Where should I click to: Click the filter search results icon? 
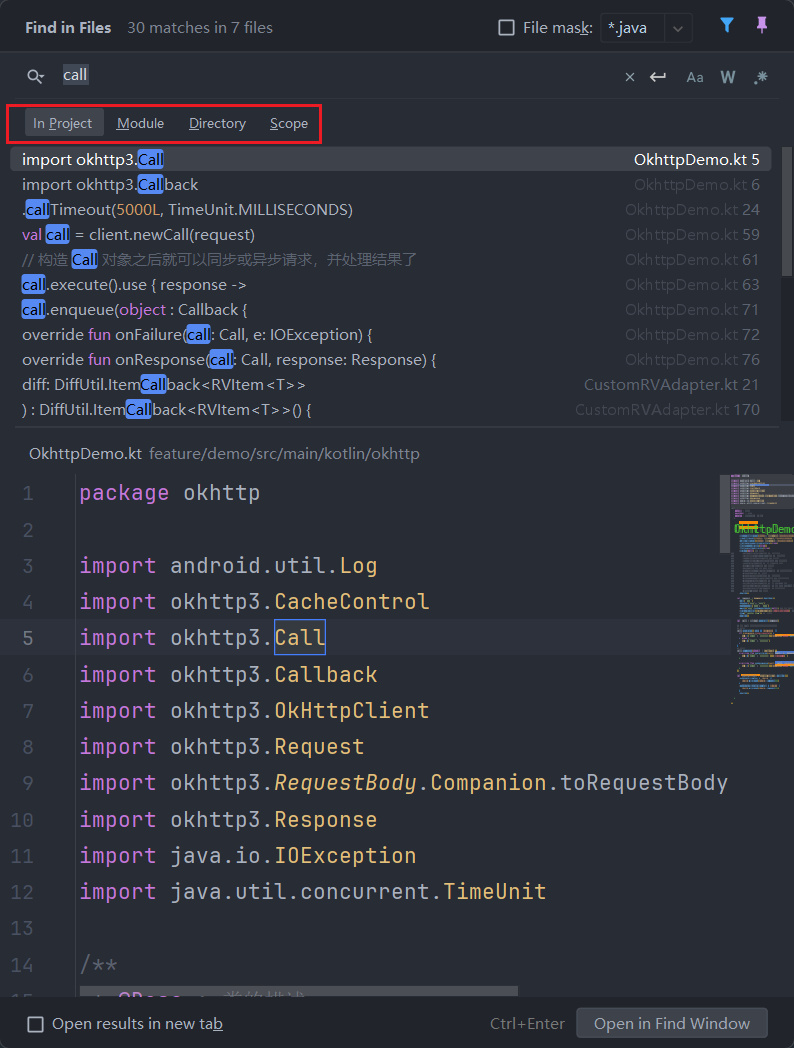[727, 26]
